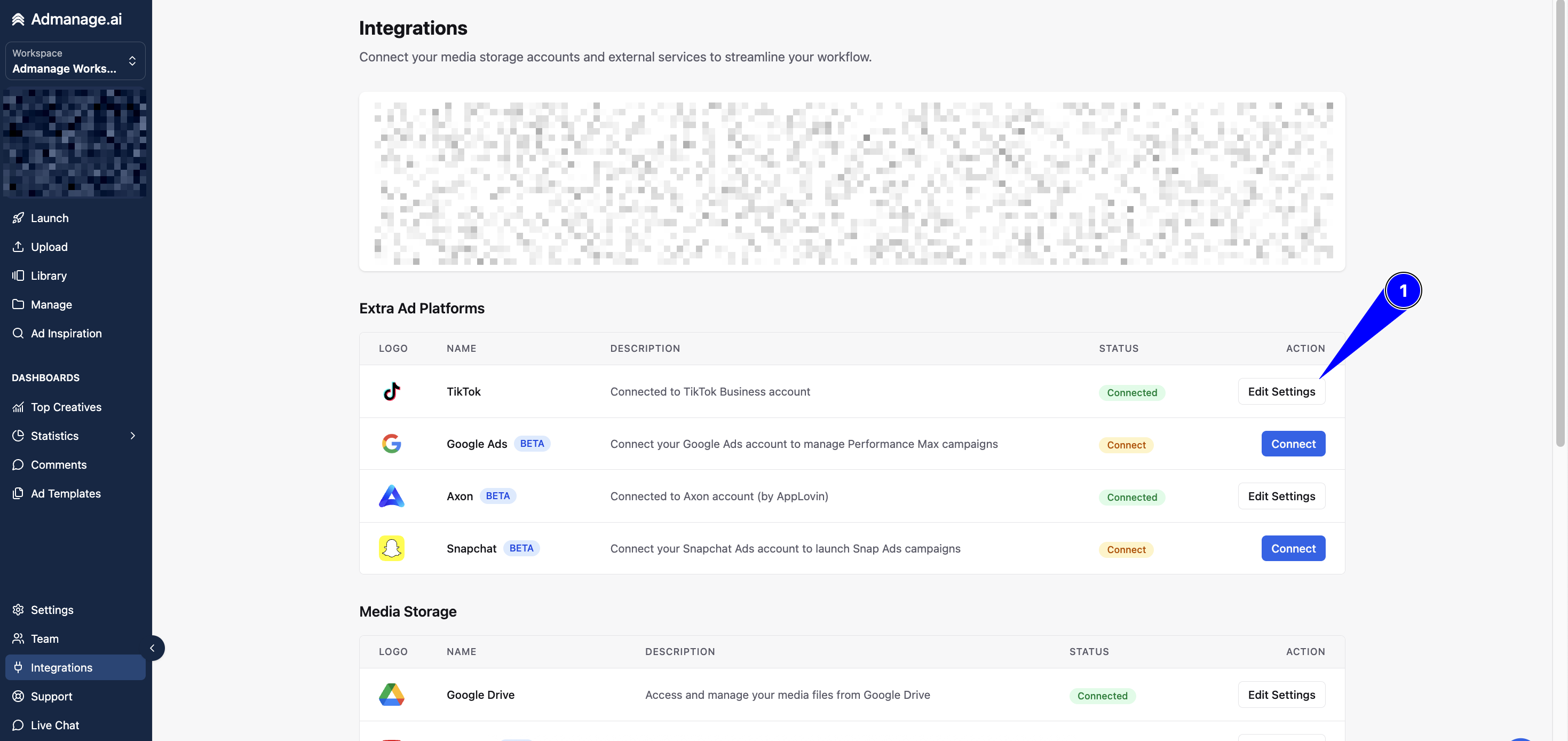Screen dimensions: 1568x741
Task: Click the TikTok logo
Action: [391, 391]
